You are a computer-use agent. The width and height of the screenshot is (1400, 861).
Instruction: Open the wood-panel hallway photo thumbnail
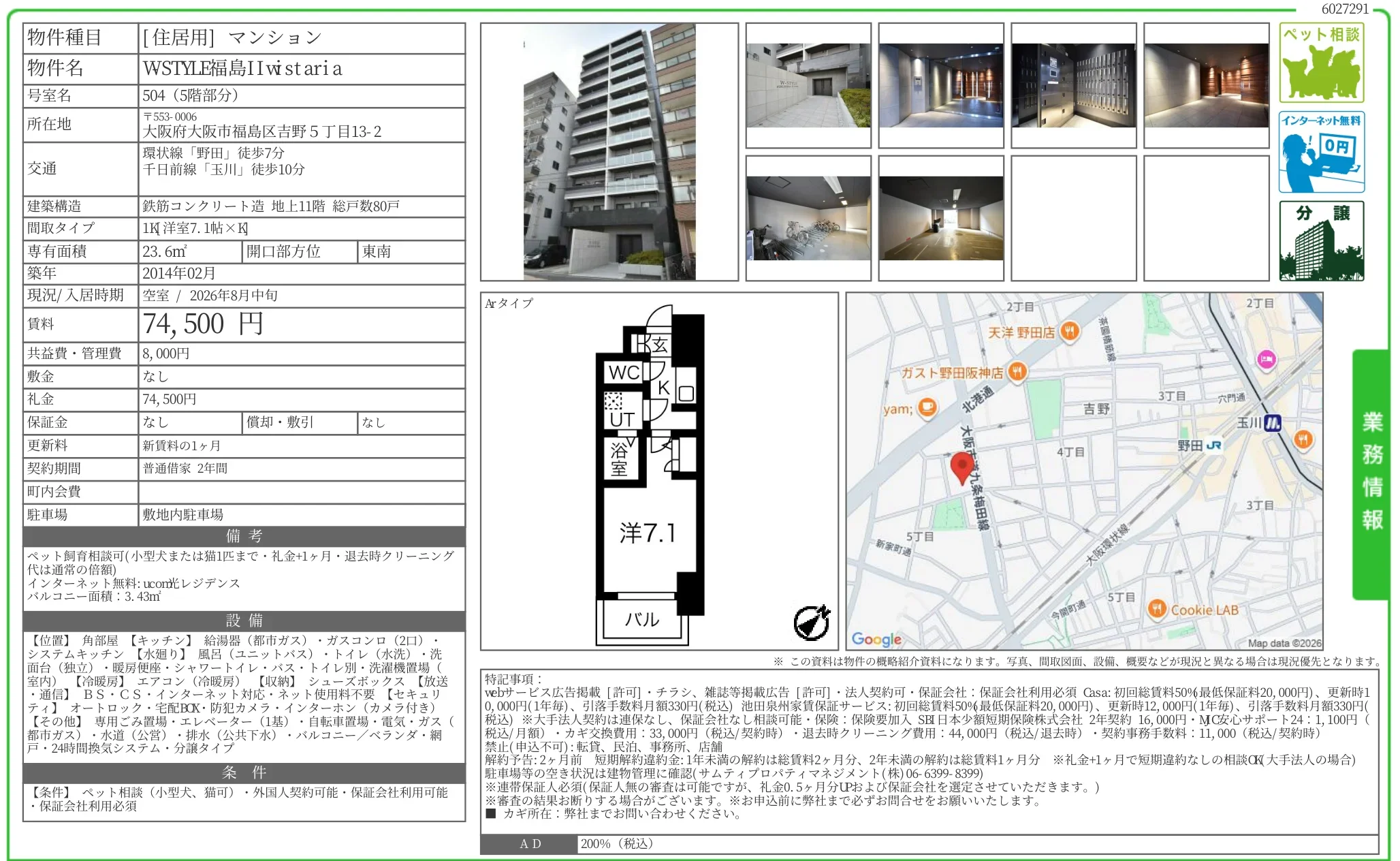coord(1207,86)
